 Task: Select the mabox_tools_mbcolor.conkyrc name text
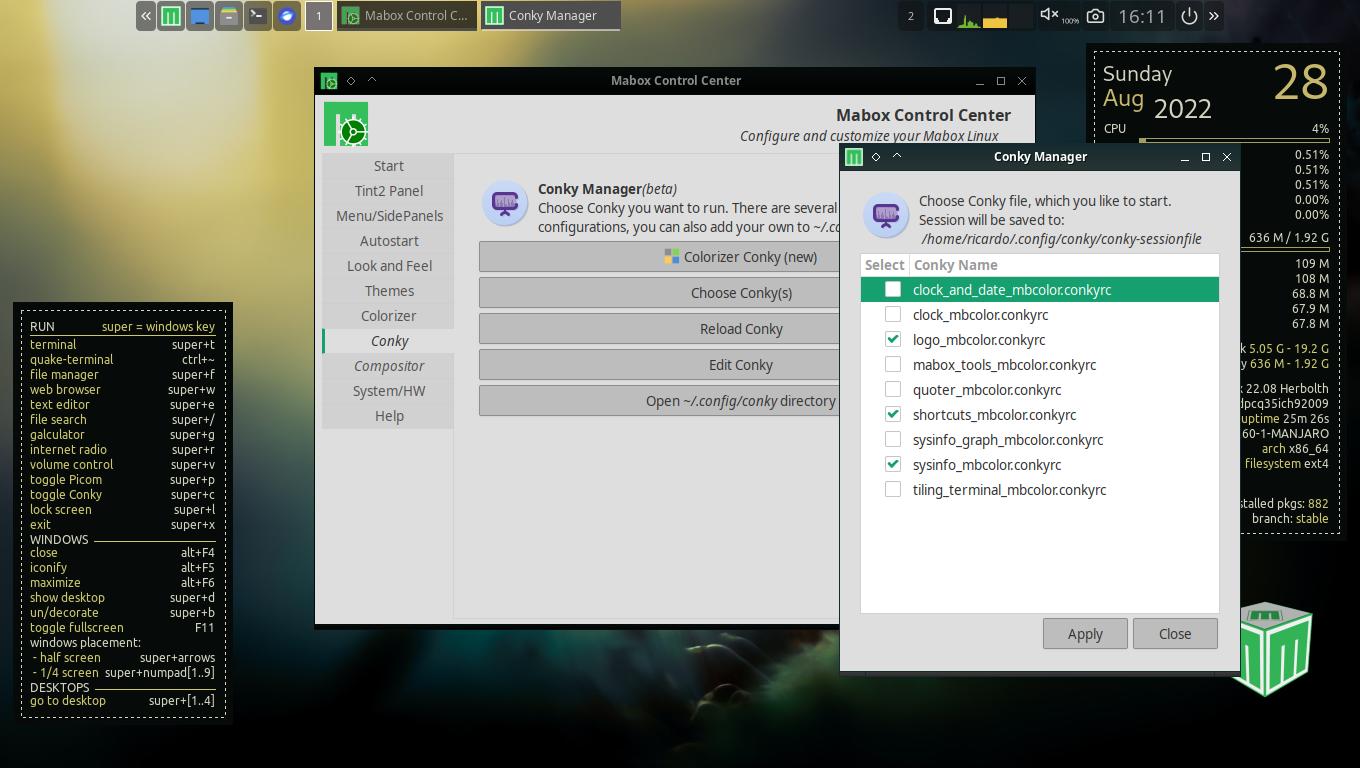1004,365
